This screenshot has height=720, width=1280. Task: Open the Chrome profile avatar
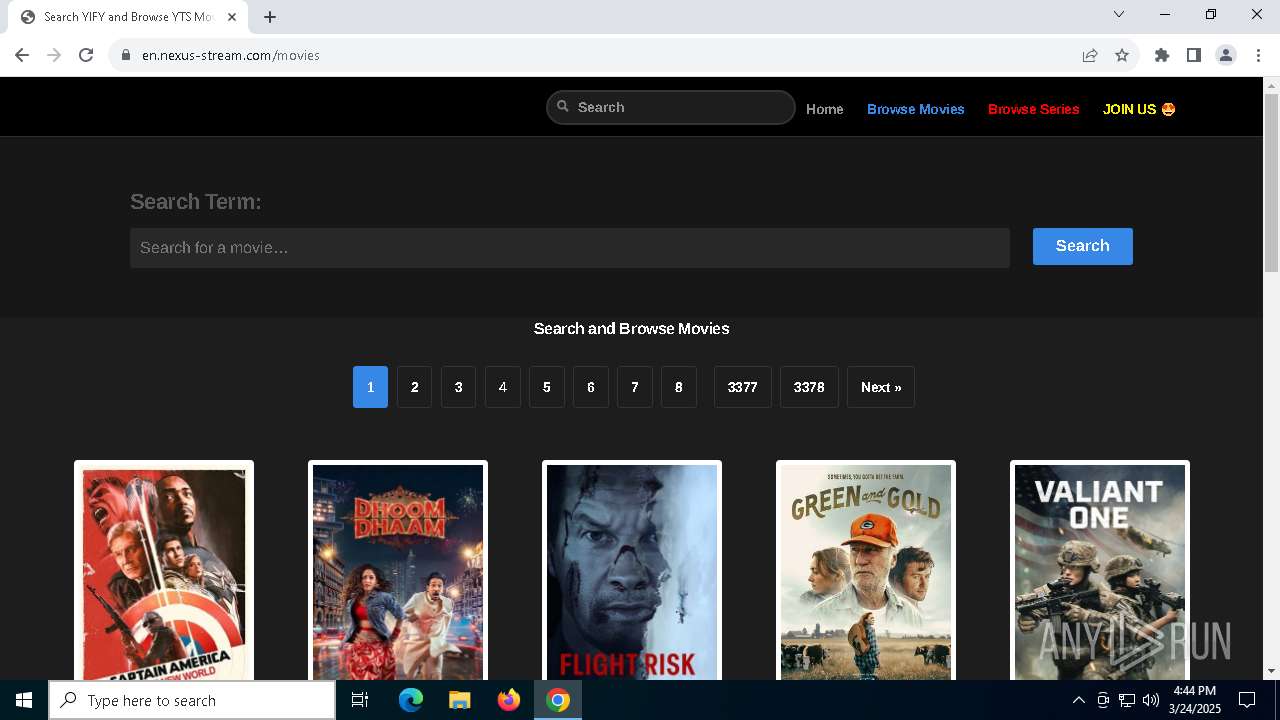click(x=1226, y=55)
